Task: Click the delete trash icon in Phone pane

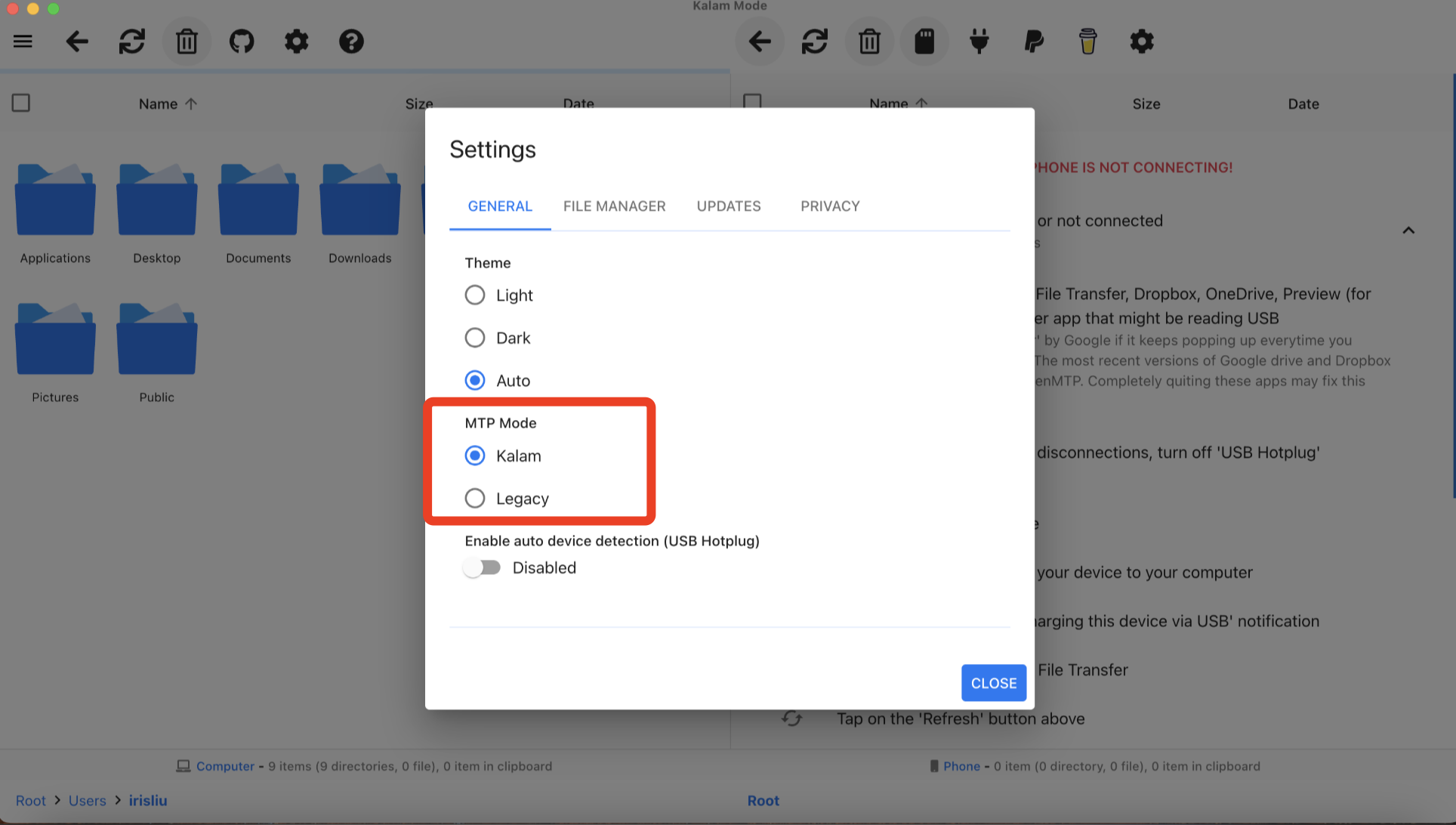Action: (870, 42)
